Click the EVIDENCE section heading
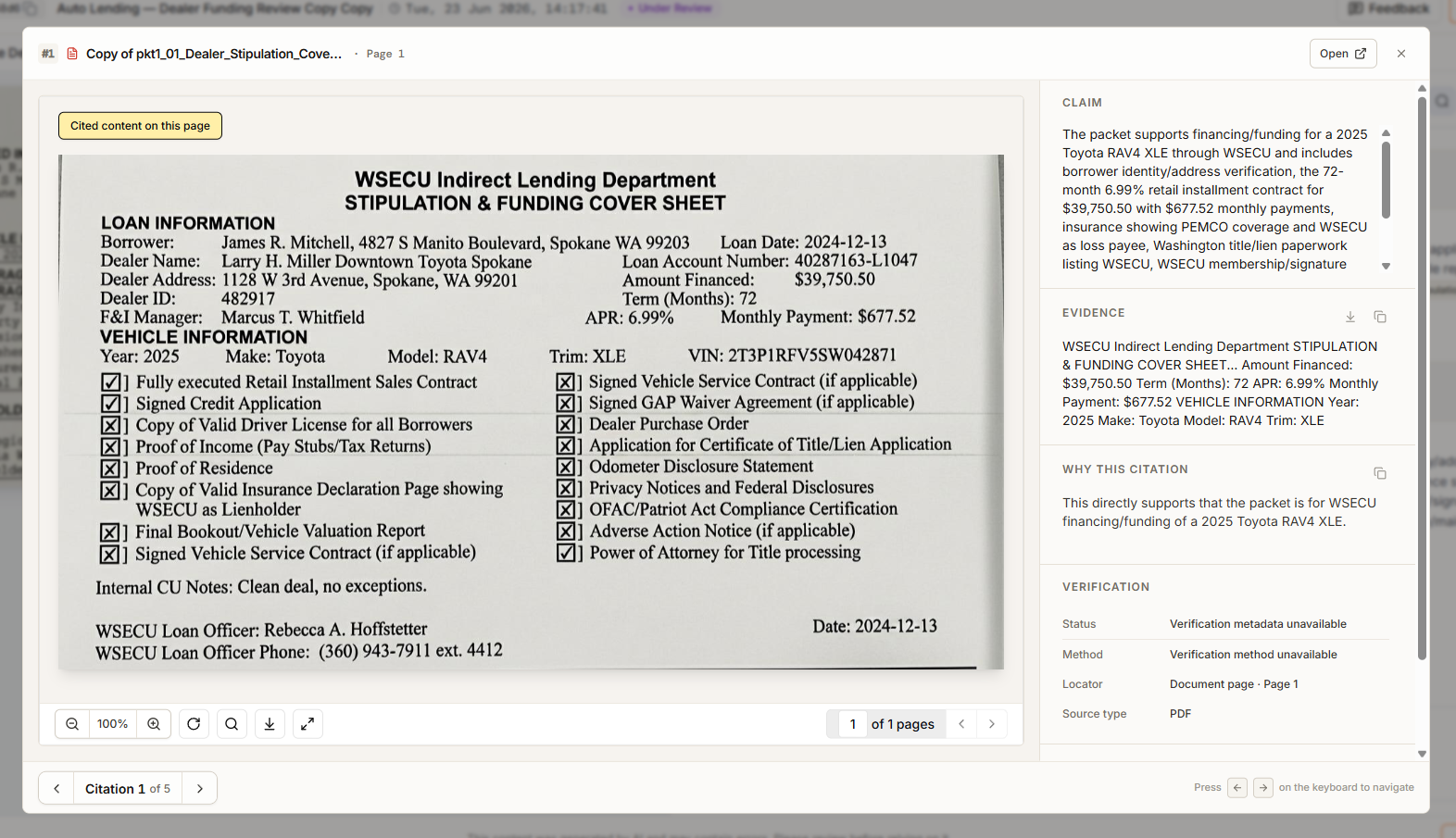Screen dimensions: 1456x838 (1094, 313)
